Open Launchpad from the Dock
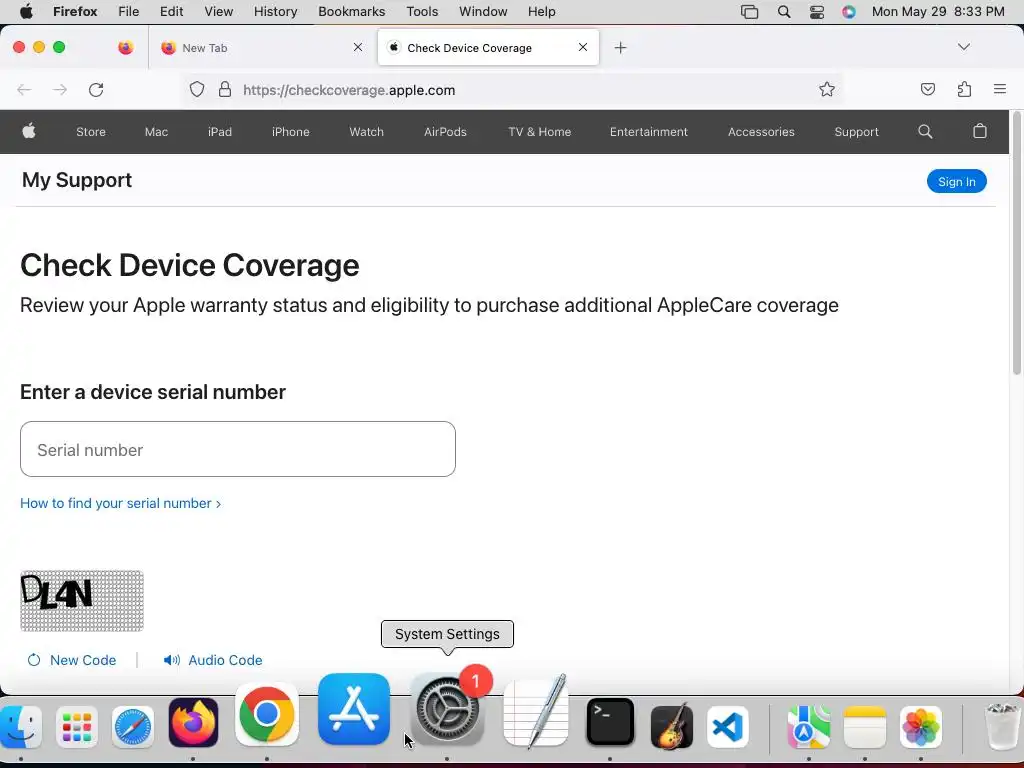1024x768 pixels. click(77, 726)
